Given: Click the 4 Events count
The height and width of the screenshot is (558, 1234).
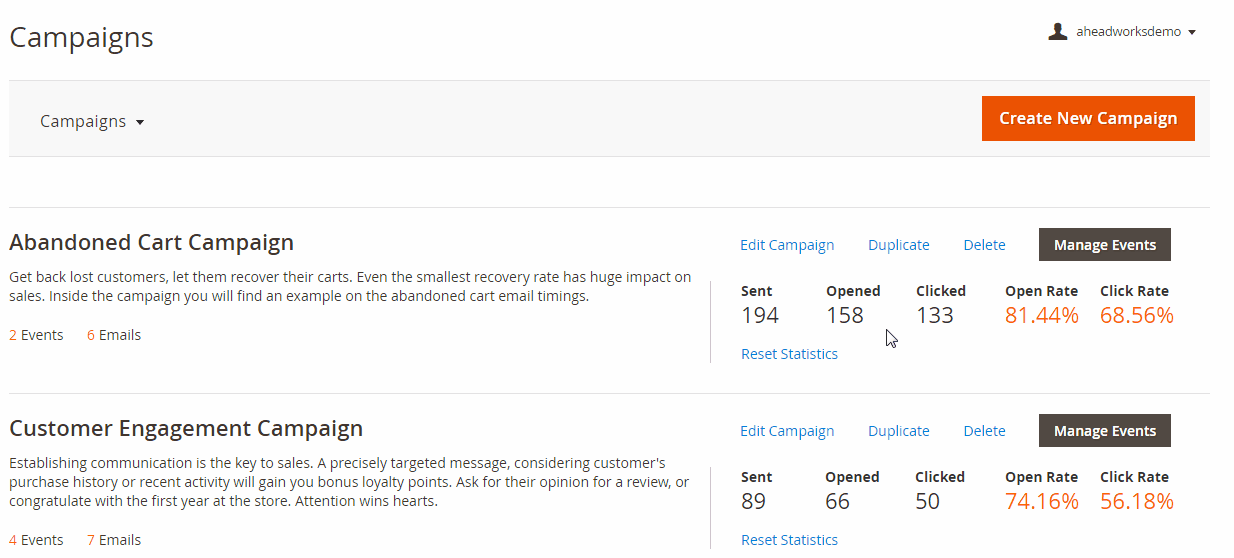Looking at the screenshot, I should pos(36,540).
